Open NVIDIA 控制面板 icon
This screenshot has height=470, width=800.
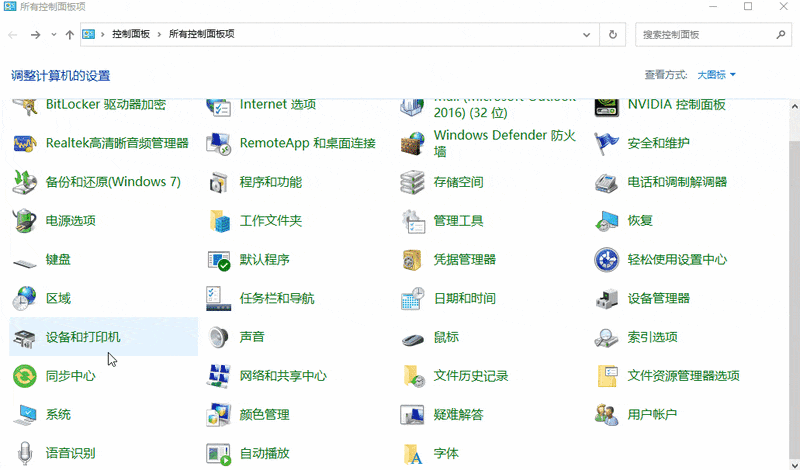tap(607, 107)
